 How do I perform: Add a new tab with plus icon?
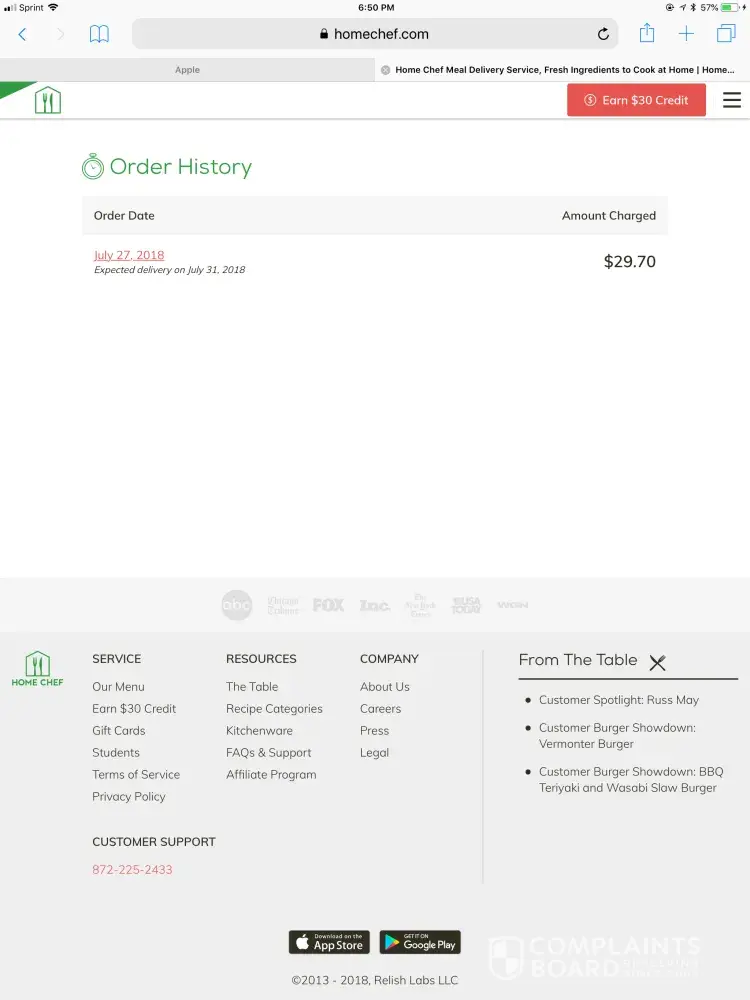(x=686, y=34)
